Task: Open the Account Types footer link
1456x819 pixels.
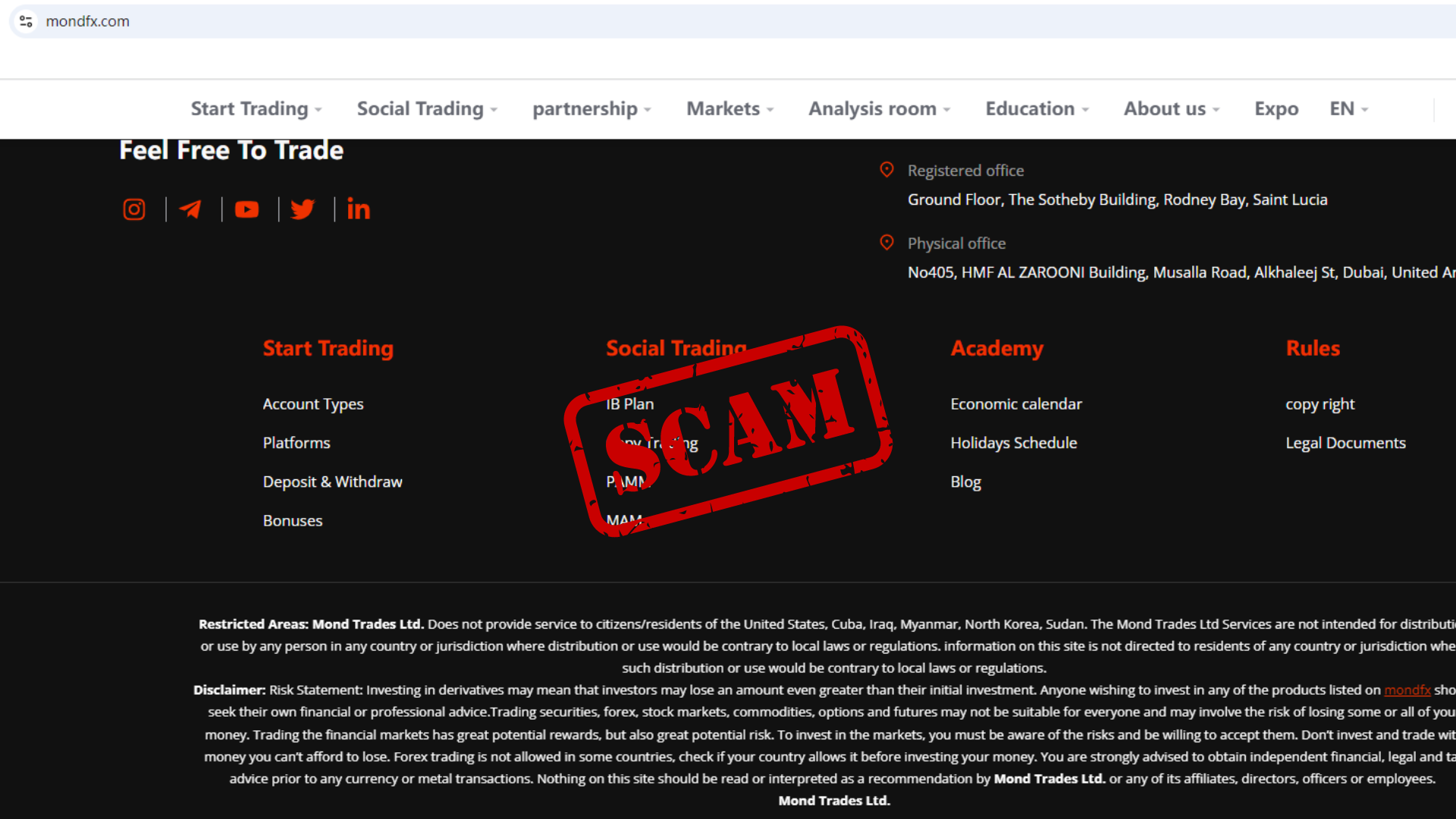Action: pos(313,404)
